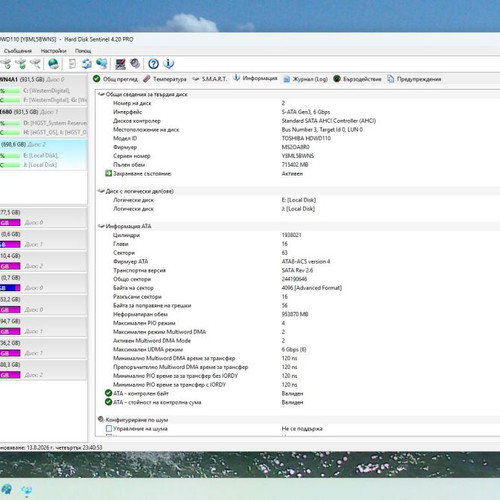Select the 10,4 GB partition usage bar
500x500 pixels.
[x=10, y=266]
